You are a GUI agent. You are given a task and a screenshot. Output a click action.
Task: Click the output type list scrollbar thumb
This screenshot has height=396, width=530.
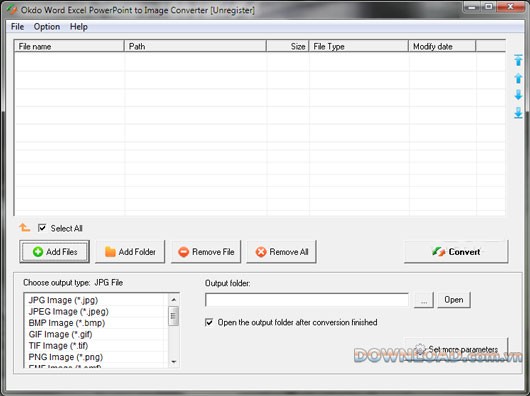[173, 316]
